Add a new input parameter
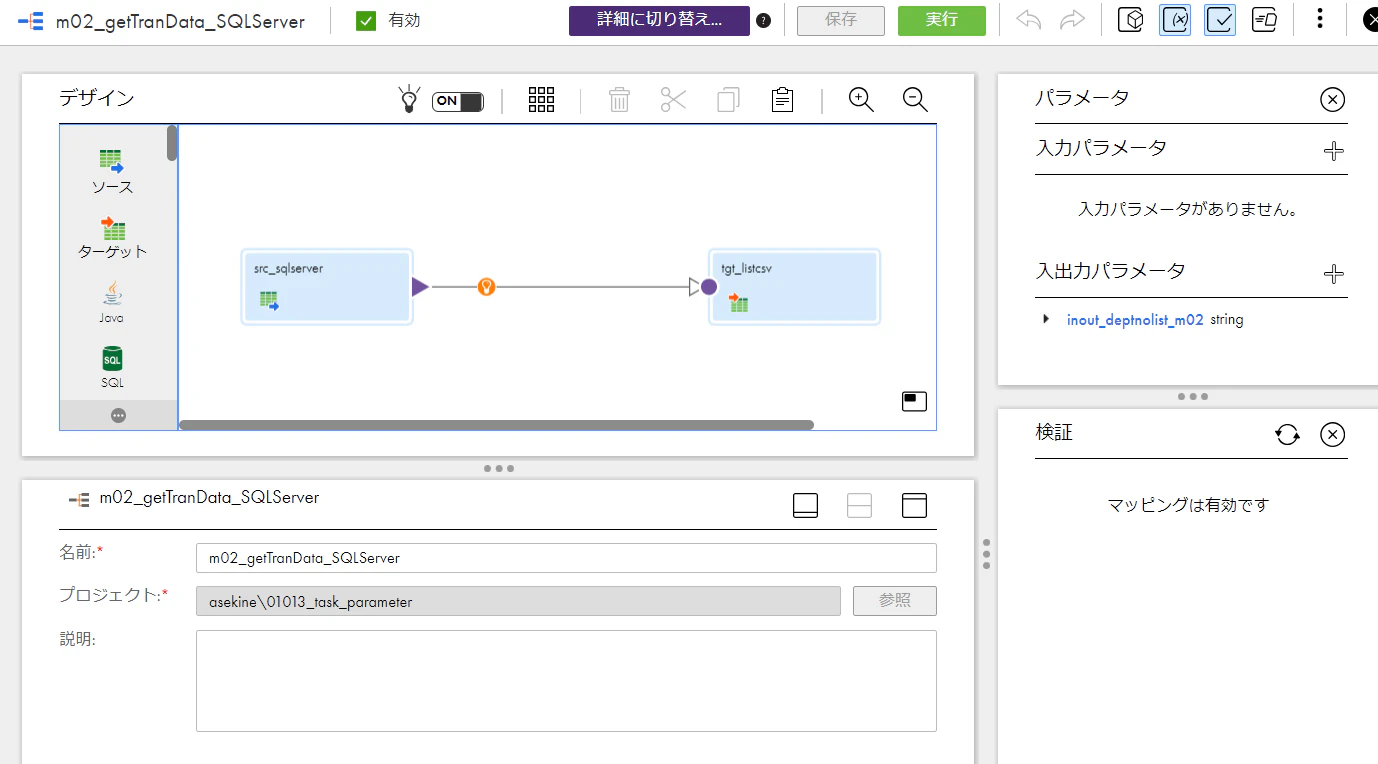 click(x=1333, y=151)
